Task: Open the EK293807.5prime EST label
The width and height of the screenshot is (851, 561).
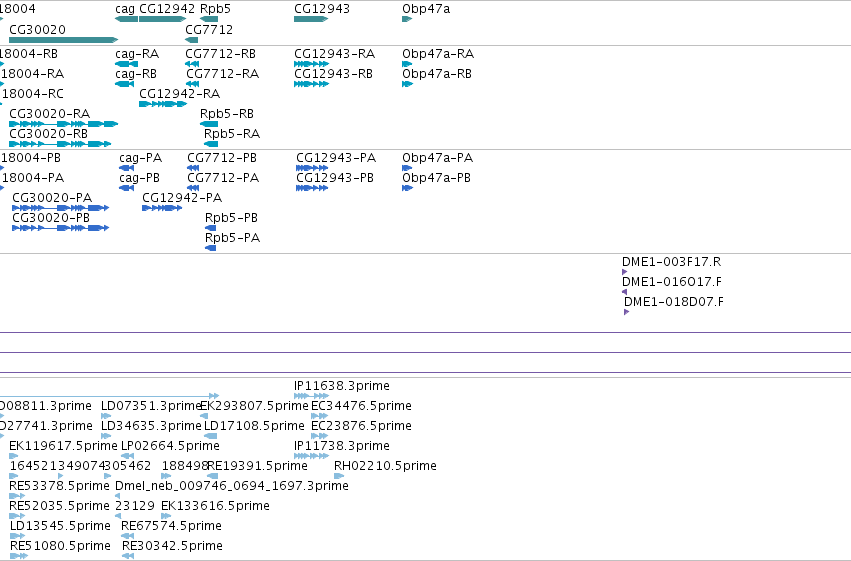Action: pos(255,406)
